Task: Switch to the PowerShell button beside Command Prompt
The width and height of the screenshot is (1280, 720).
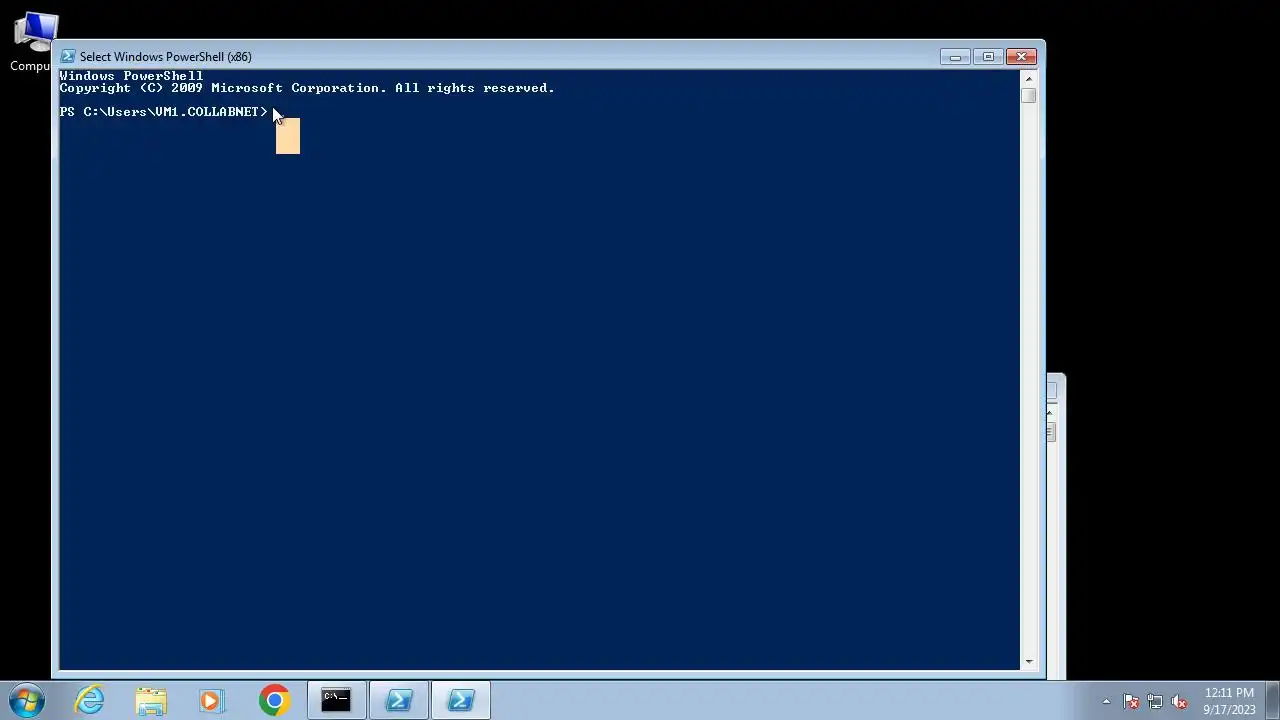Action: tap(399, 700)
